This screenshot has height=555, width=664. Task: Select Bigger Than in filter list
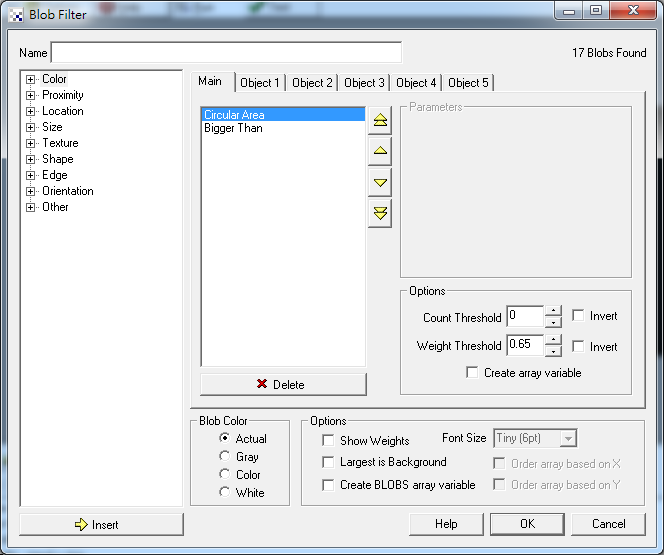233,128
